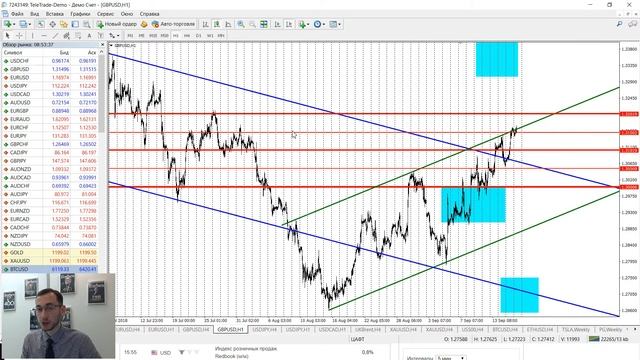Screen dimensions: 640x360
Task: Enable the D1 timeframe button
Action: 198,36
